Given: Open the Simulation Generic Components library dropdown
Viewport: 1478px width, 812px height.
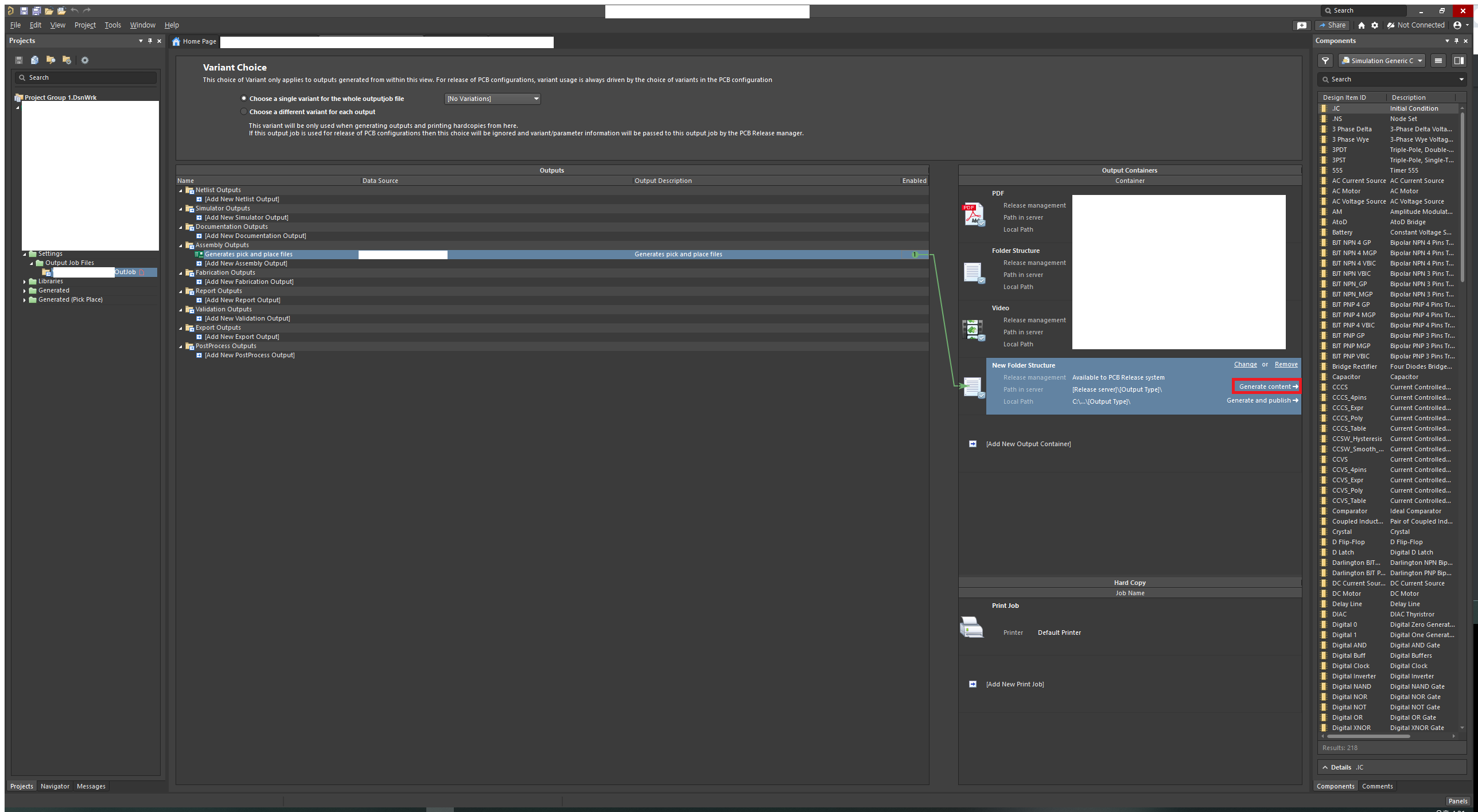Looking at the screenshot, I should click(1382, 60).
